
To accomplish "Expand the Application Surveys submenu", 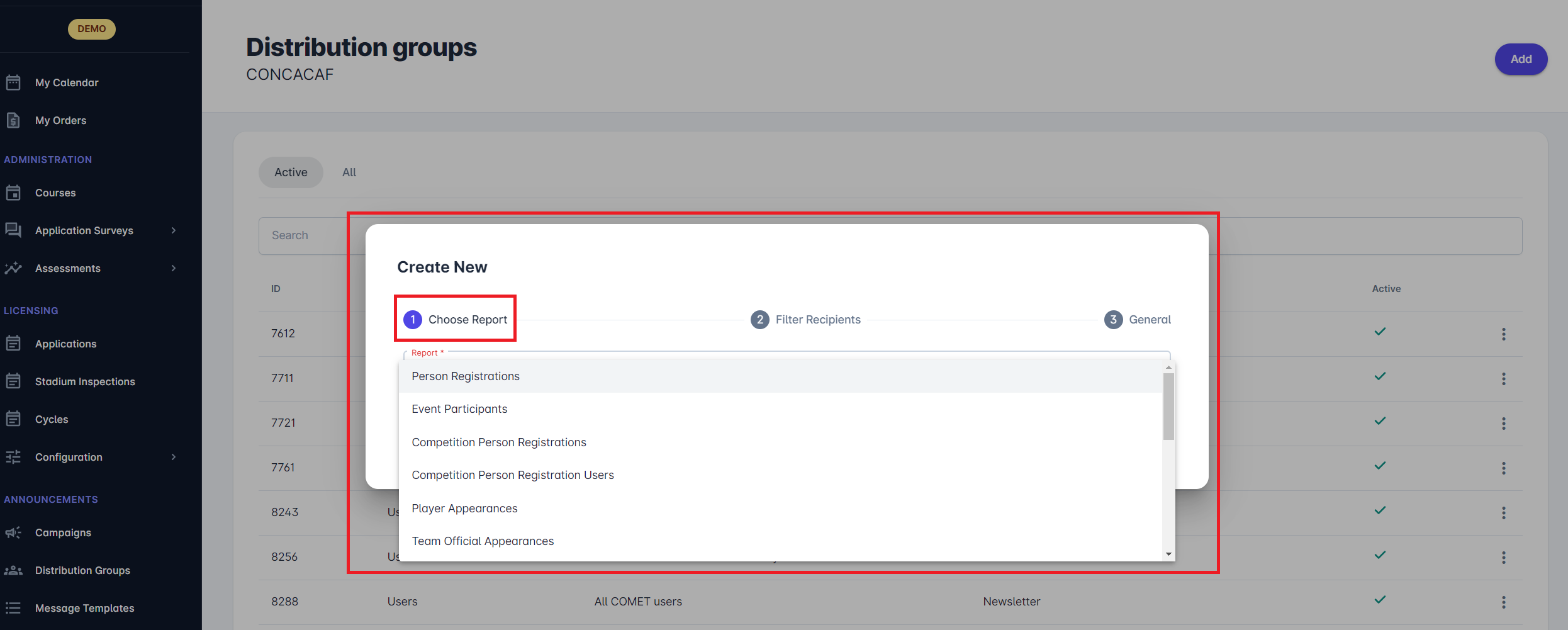I will pyautogui.click(x=174, y=230).
